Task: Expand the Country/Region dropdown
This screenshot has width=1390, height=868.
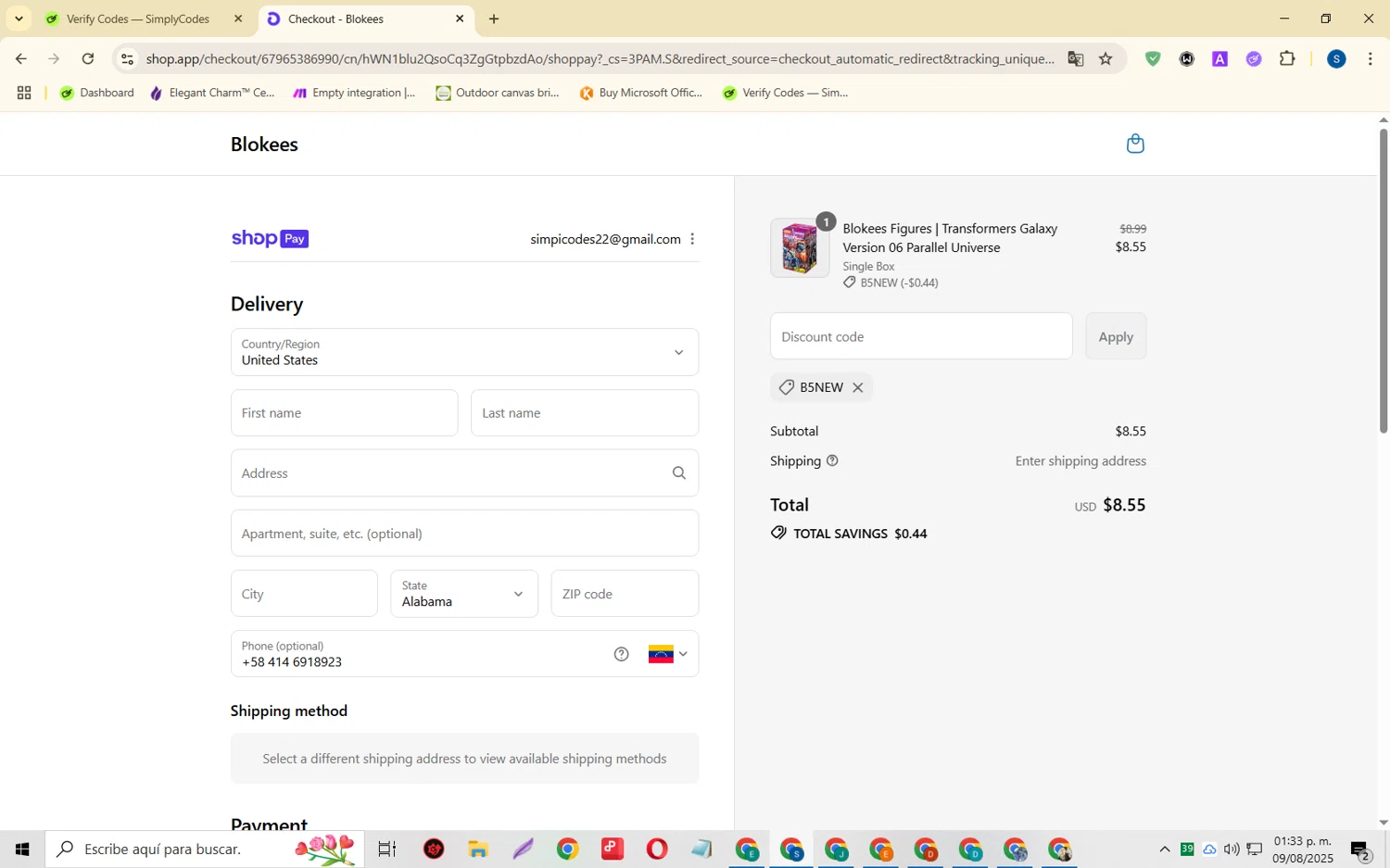Action: click(x=464, y=352)
